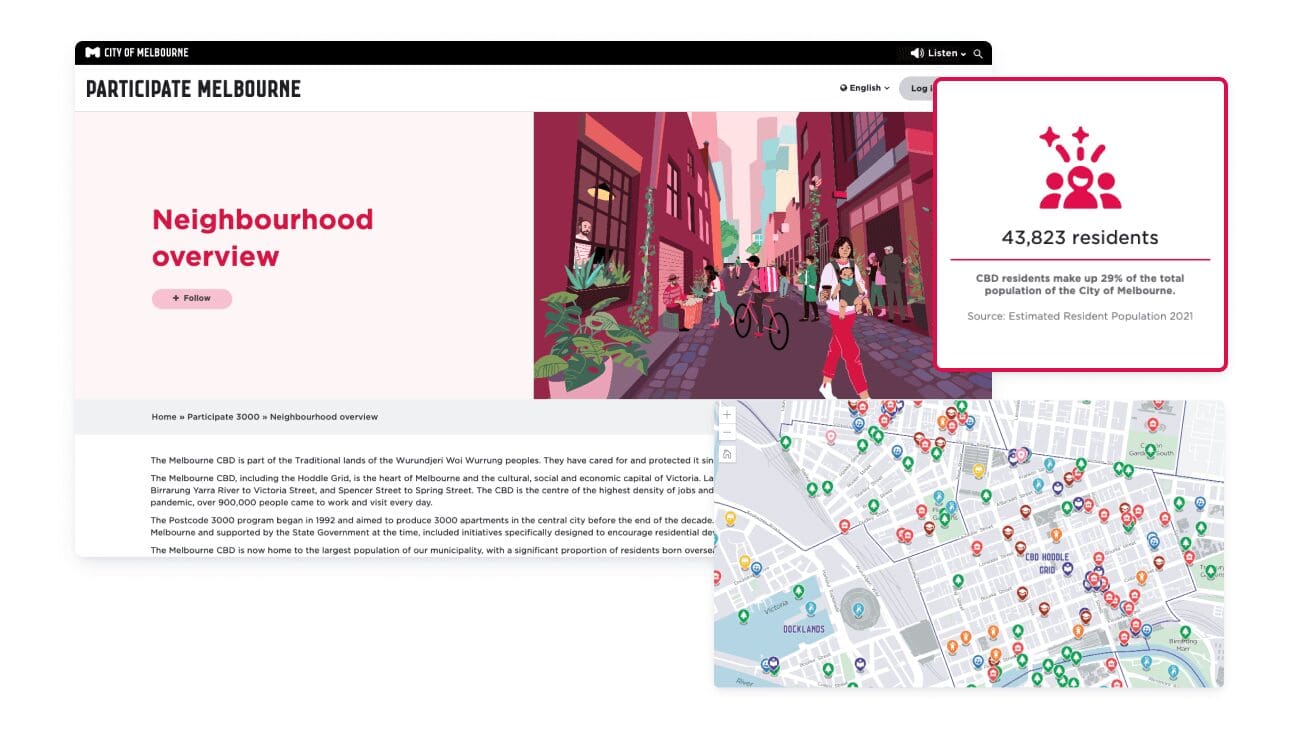The width and height of the screenshot is (1298, 729).
Task: Click the DOCKLANDS map label
Action: (x=805, y=629)
